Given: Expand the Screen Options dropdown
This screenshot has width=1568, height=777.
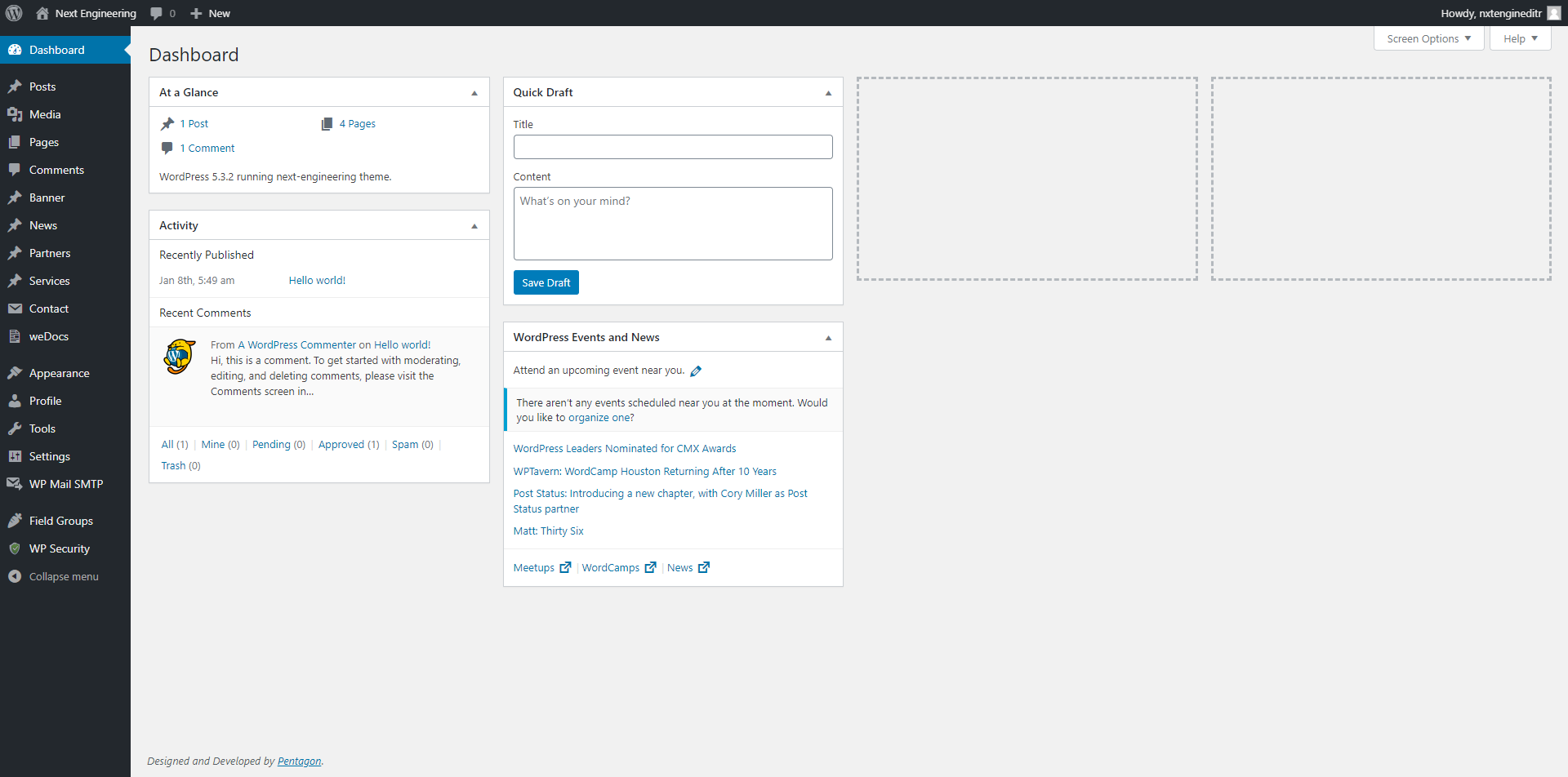Looking at the screenshot, I should [1428, 38].
